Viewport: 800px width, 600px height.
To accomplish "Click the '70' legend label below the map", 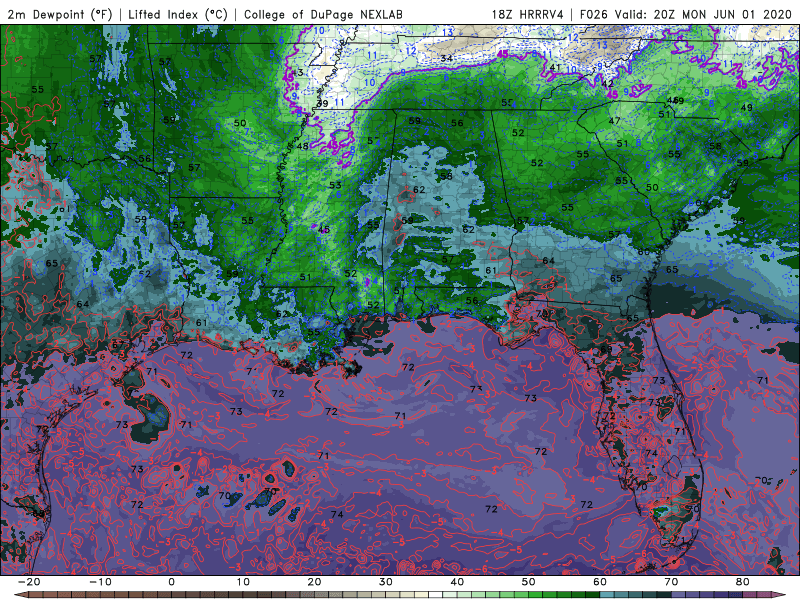I will [671, 582].
